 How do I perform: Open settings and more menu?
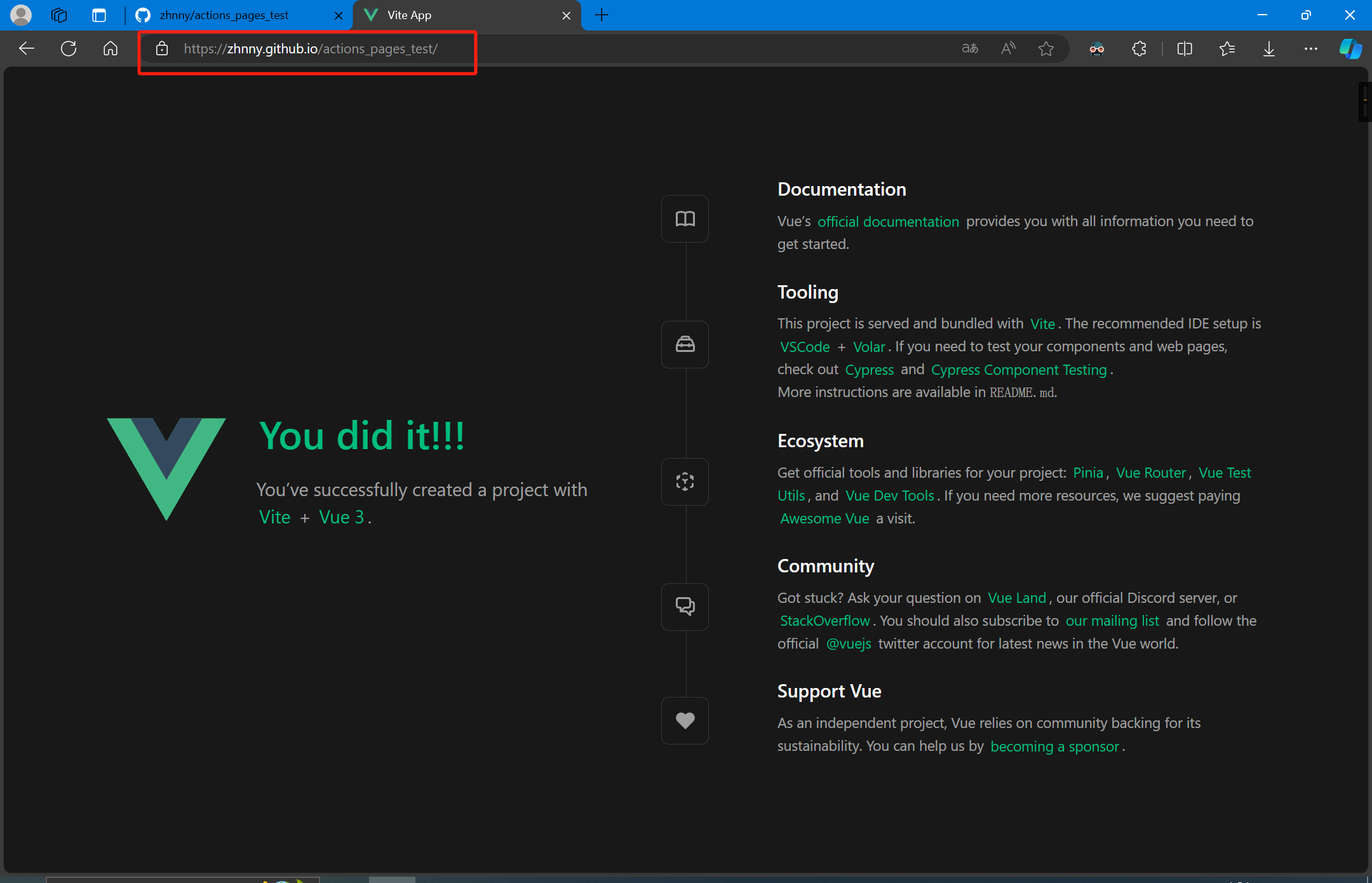[1311, 49]
